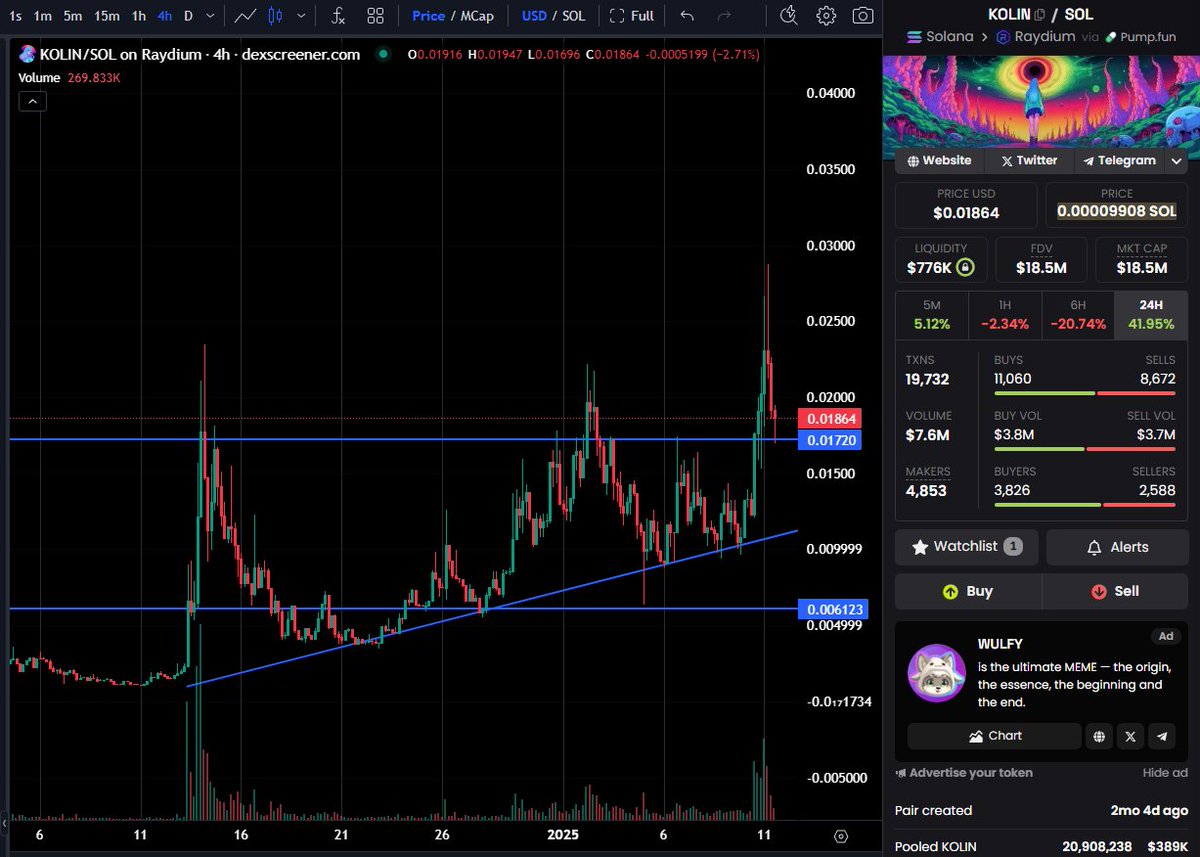Image resolution: width=1200 pixels, height=857 pixels.
Task: Copy KOLIN token address icon
Action: [x=1040, y=14]
